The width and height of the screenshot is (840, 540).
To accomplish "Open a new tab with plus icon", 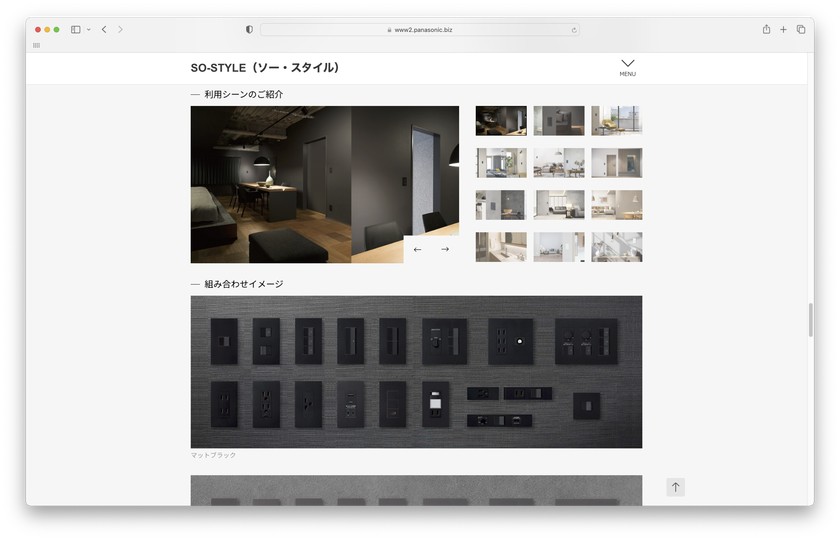I will [x=783, y=29].
